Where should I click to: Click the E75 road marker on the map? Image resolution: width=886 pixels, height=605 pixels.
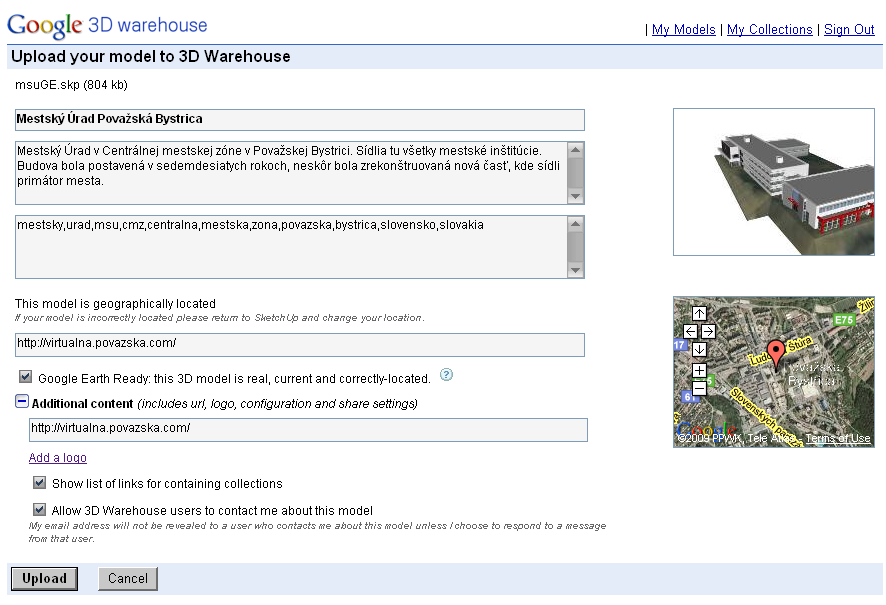[844, 320]
